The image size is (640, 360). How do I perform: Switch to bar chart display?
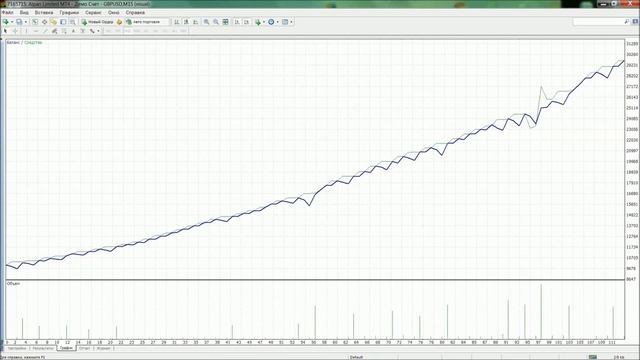(176, 22)
